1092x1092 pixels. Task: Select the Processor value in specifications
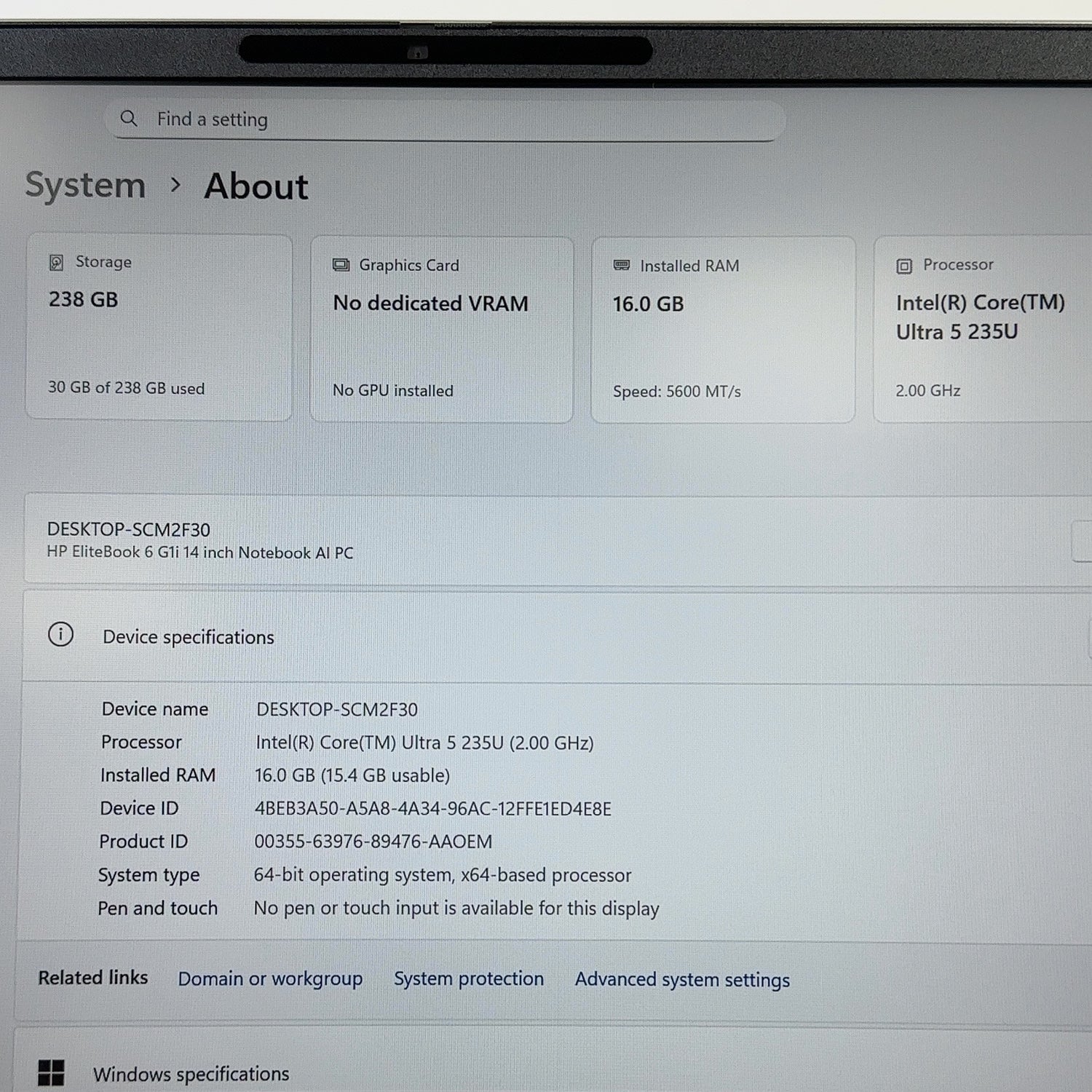click(424, 743)
